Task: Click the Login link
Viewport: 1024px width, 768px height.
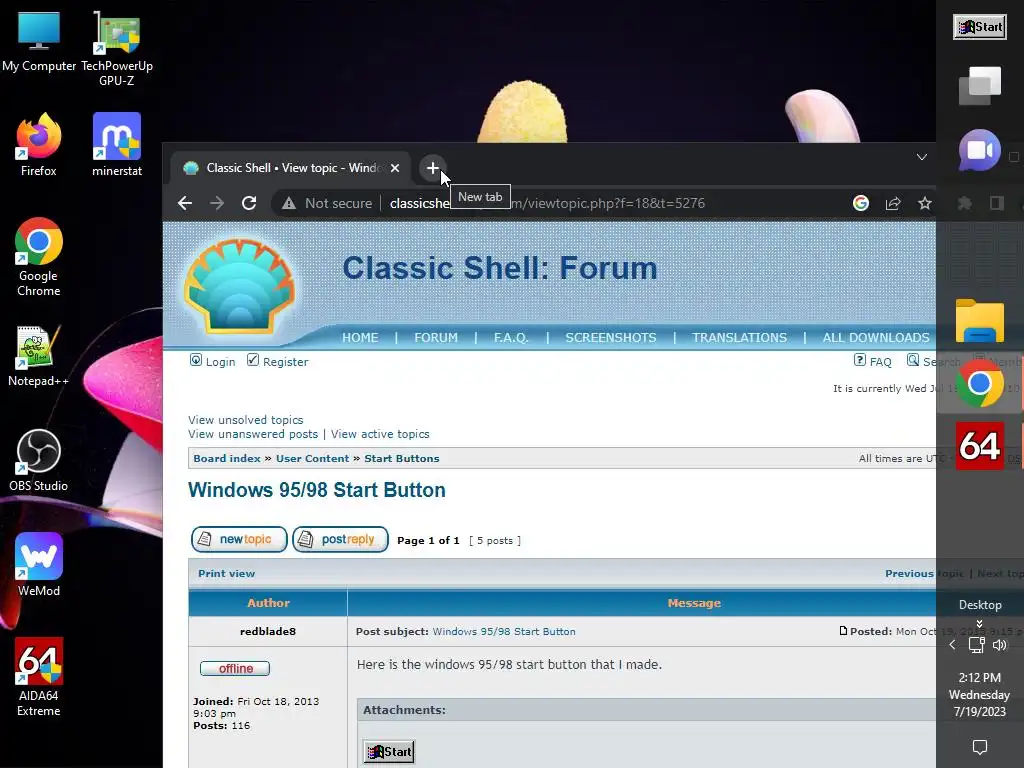Action: (212, 361)
